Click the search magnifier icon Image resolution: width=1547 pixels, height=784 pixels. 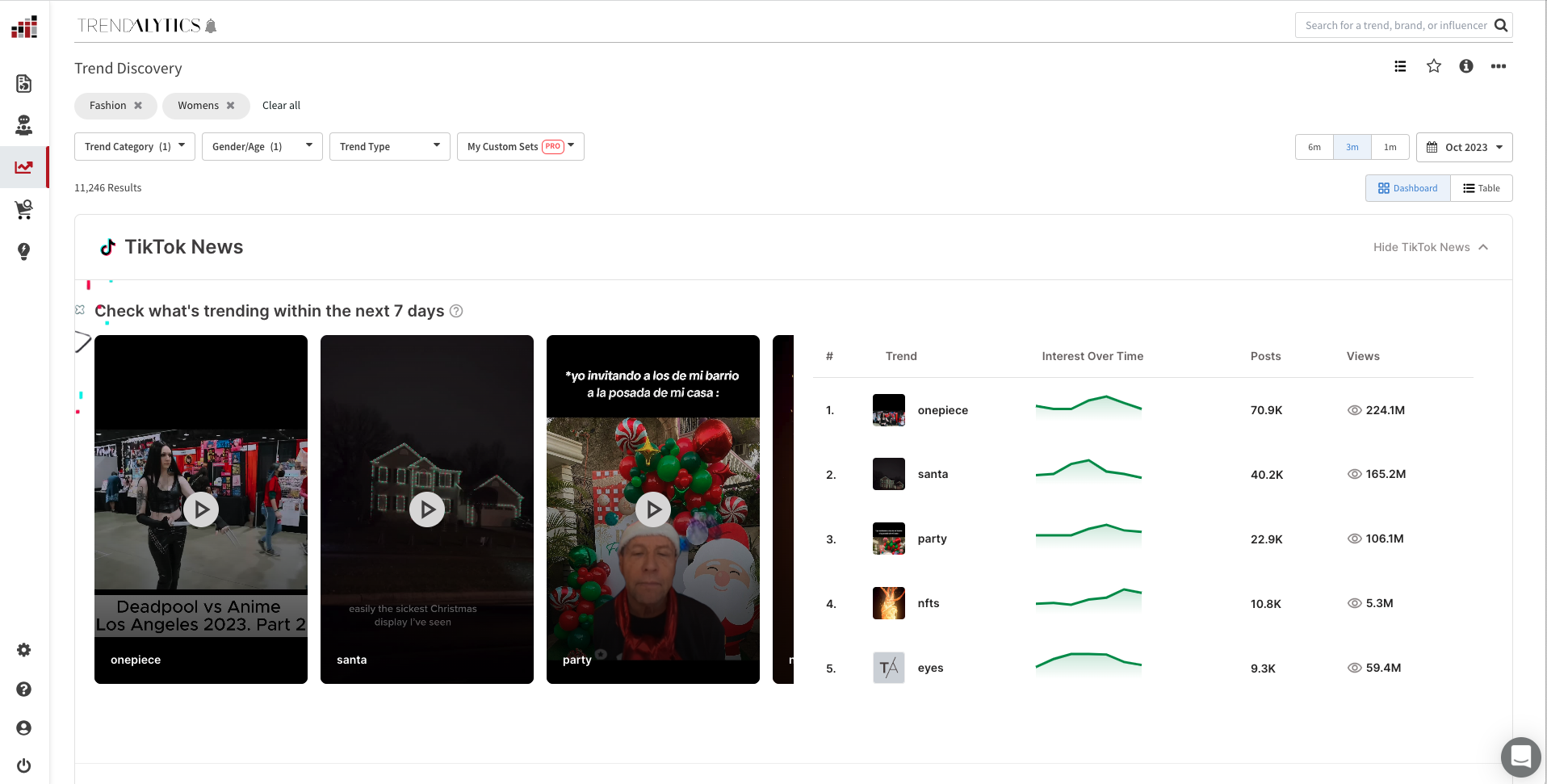1501,25
